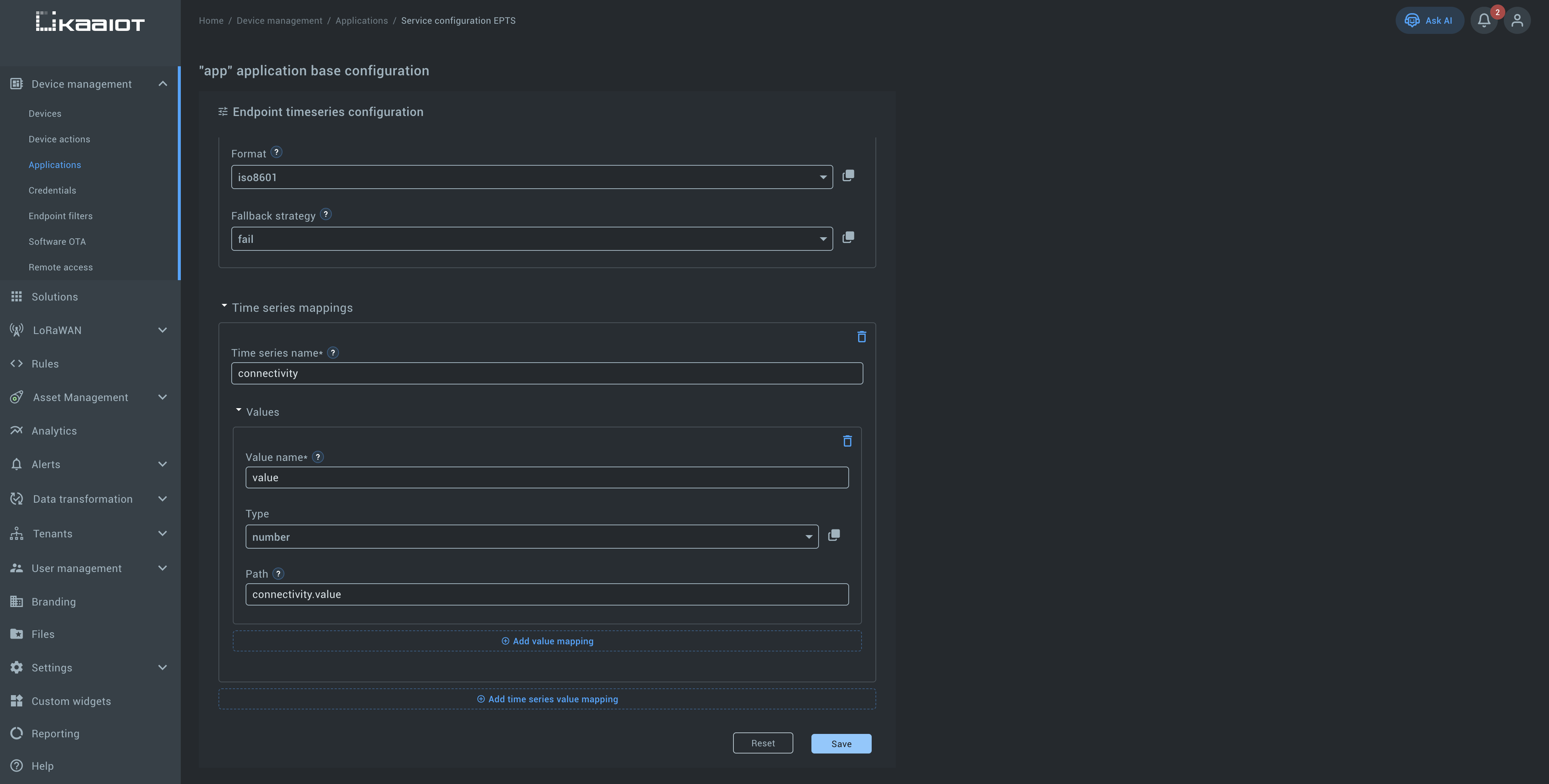Click copy icon next to Format field

(x=848, y=175)
